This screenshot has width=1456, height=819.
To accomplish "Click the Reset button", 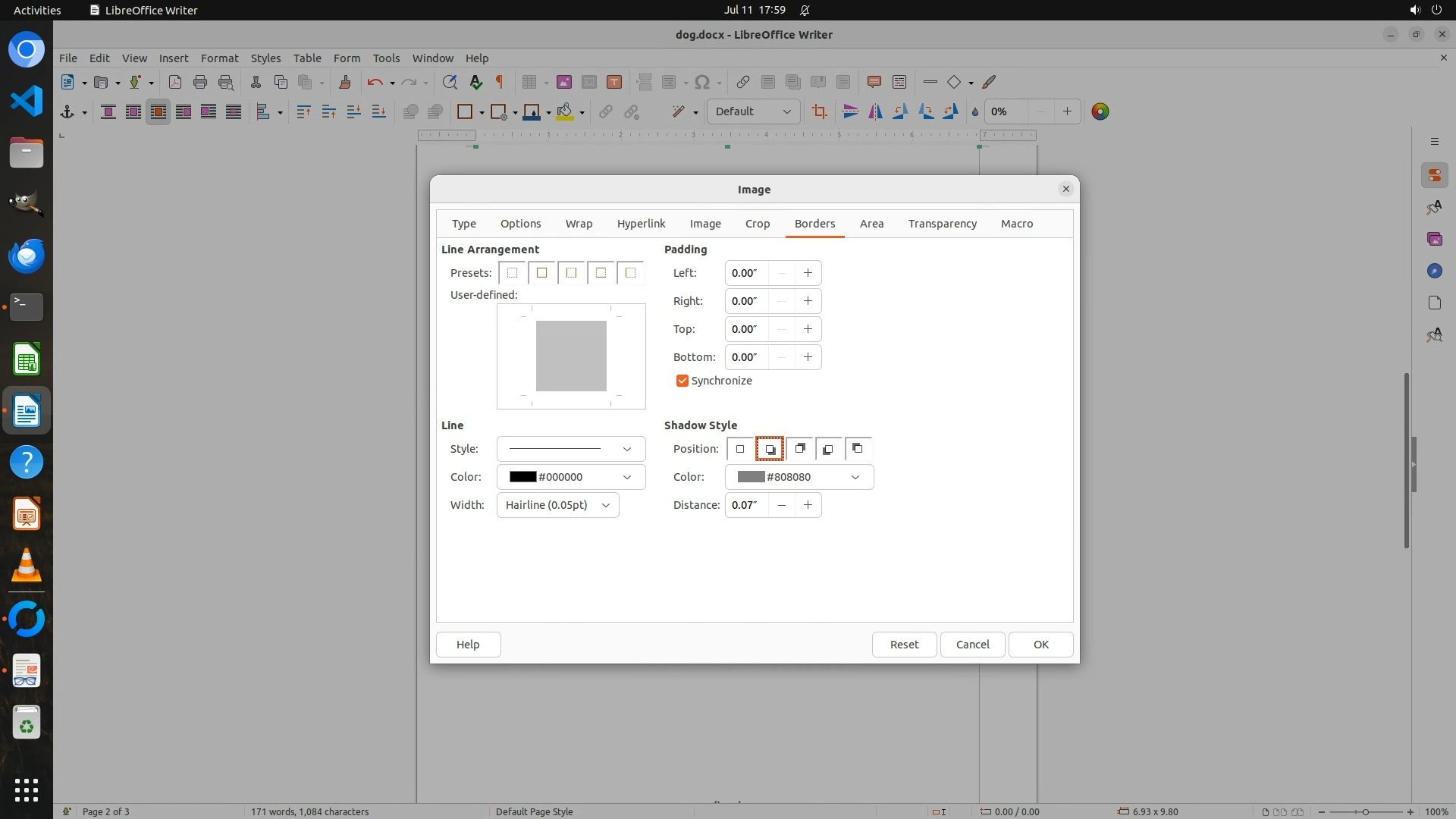I will pyautogui.click(x=903, y=645).
